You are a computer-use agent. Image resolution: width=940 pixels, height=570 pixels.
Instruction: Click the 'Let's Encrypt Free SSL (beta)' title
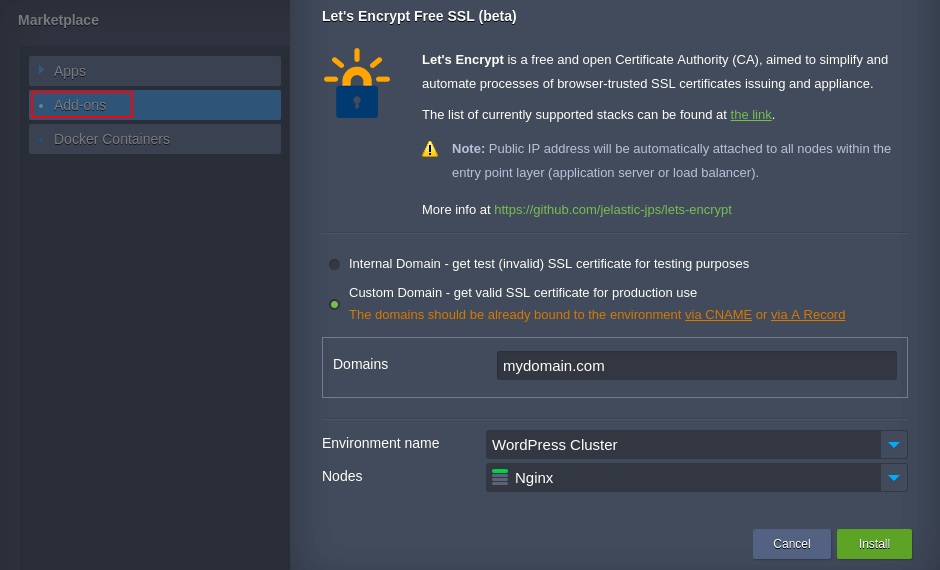419,16
